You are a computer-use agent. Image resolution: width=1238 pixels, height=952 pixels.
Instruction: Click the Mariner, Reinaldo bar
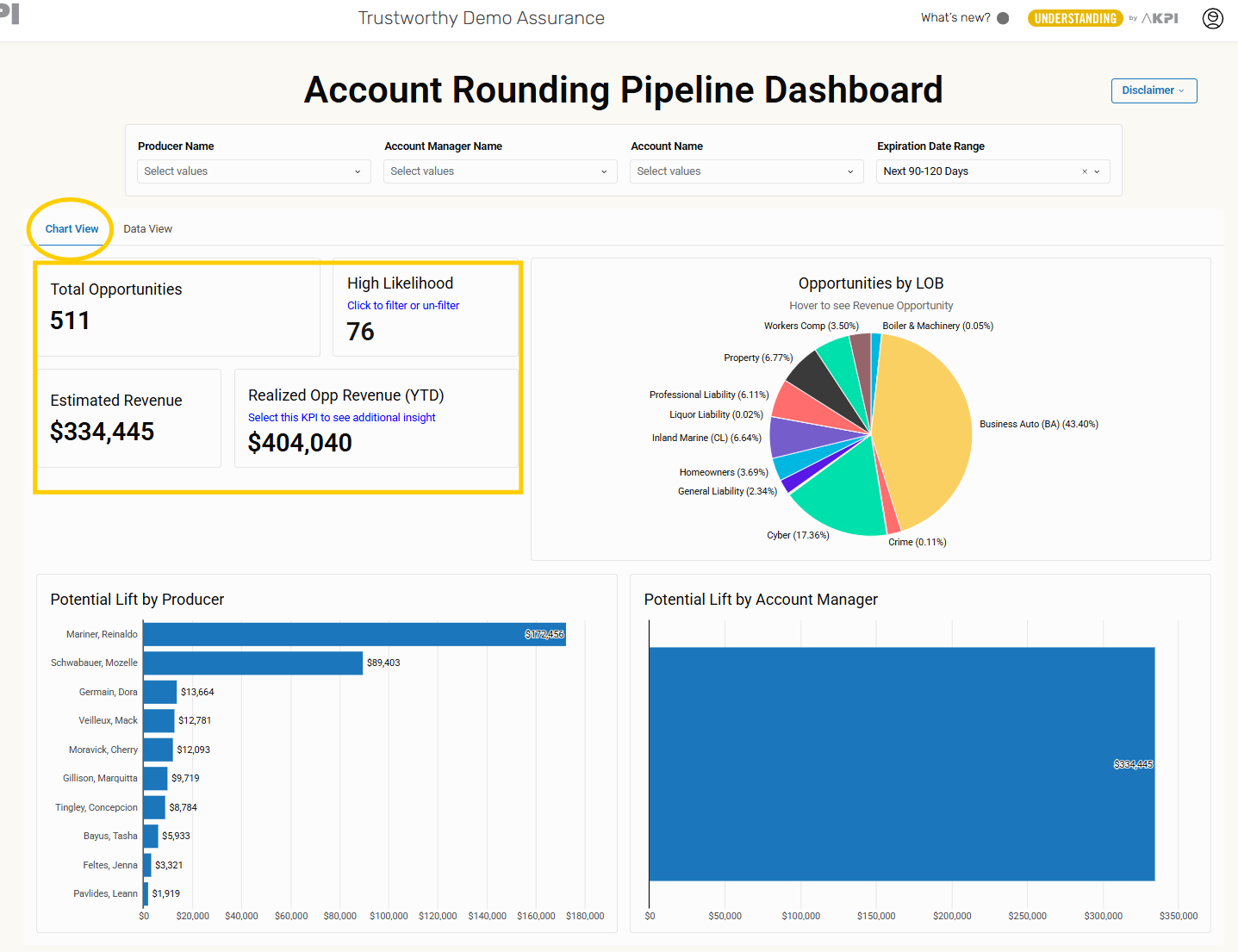pos(353,634)
